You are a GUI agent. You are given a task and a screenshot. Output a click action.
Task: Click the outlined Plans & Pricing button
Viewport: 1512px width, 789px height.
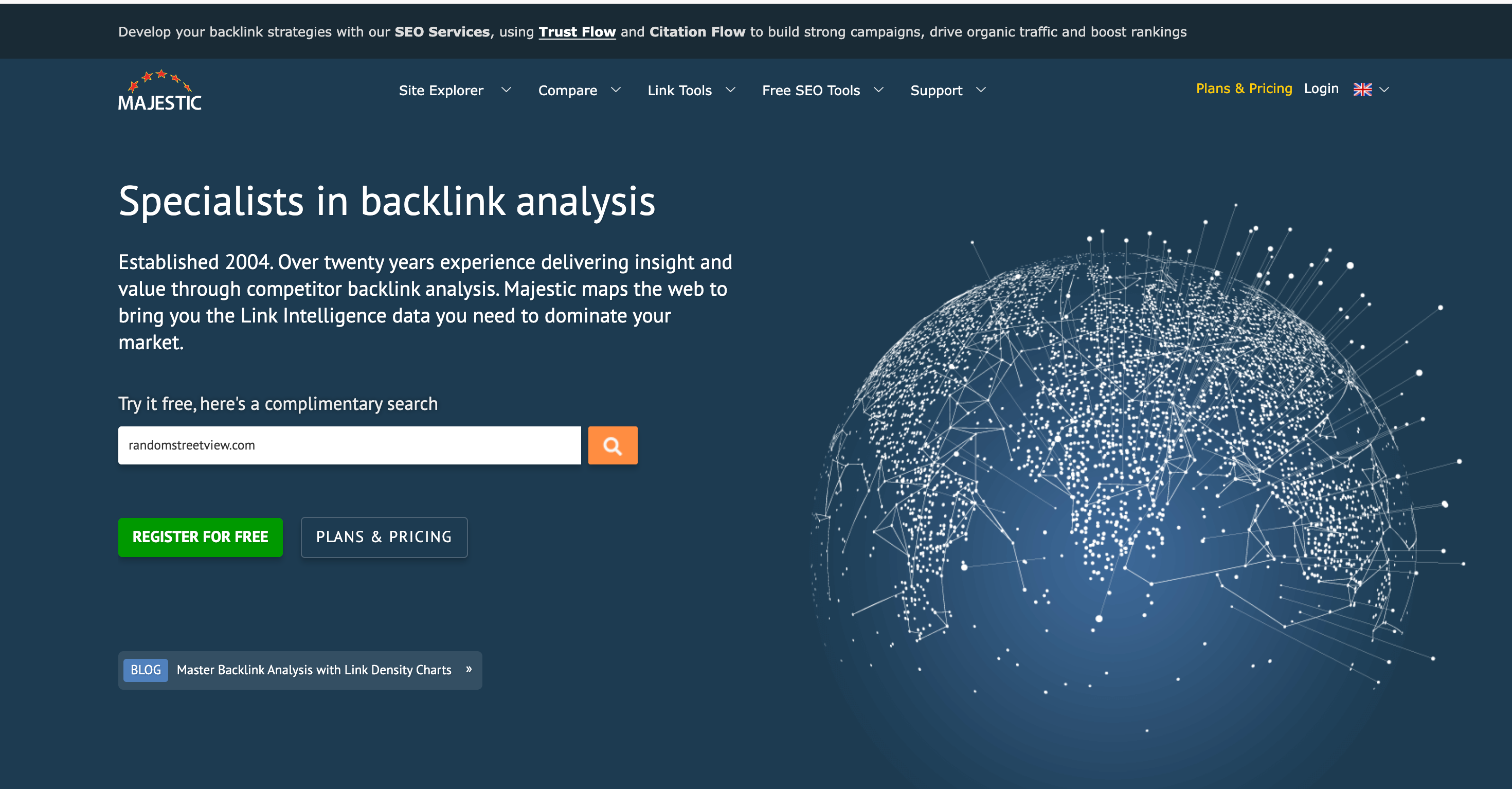tap(384, 537)
